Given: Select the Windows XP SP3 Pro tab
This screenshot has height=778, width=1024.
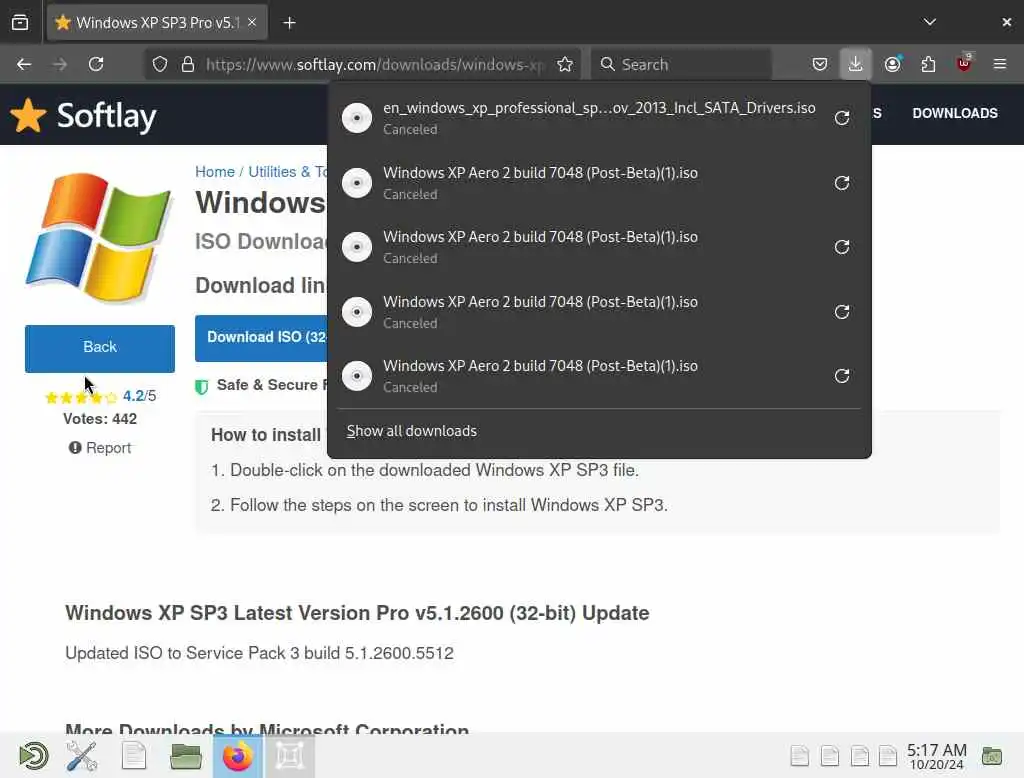Looking at the screenshot, I should click(x=157, y=22).
